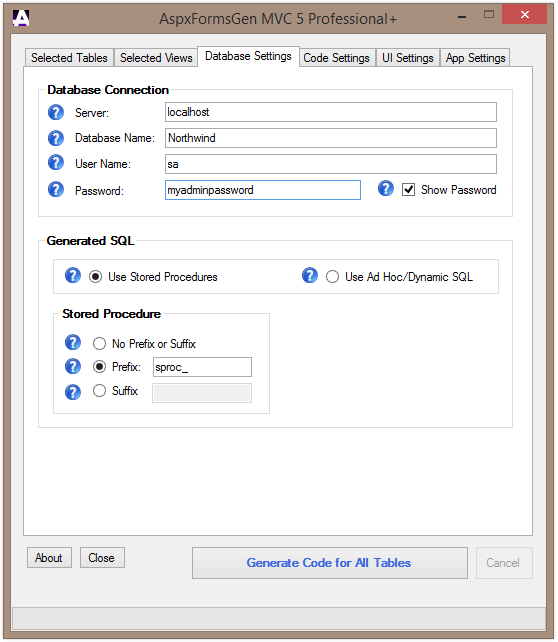Open the Selected Views tab
This screenshot has width=558, height=642.
point(156,58)
